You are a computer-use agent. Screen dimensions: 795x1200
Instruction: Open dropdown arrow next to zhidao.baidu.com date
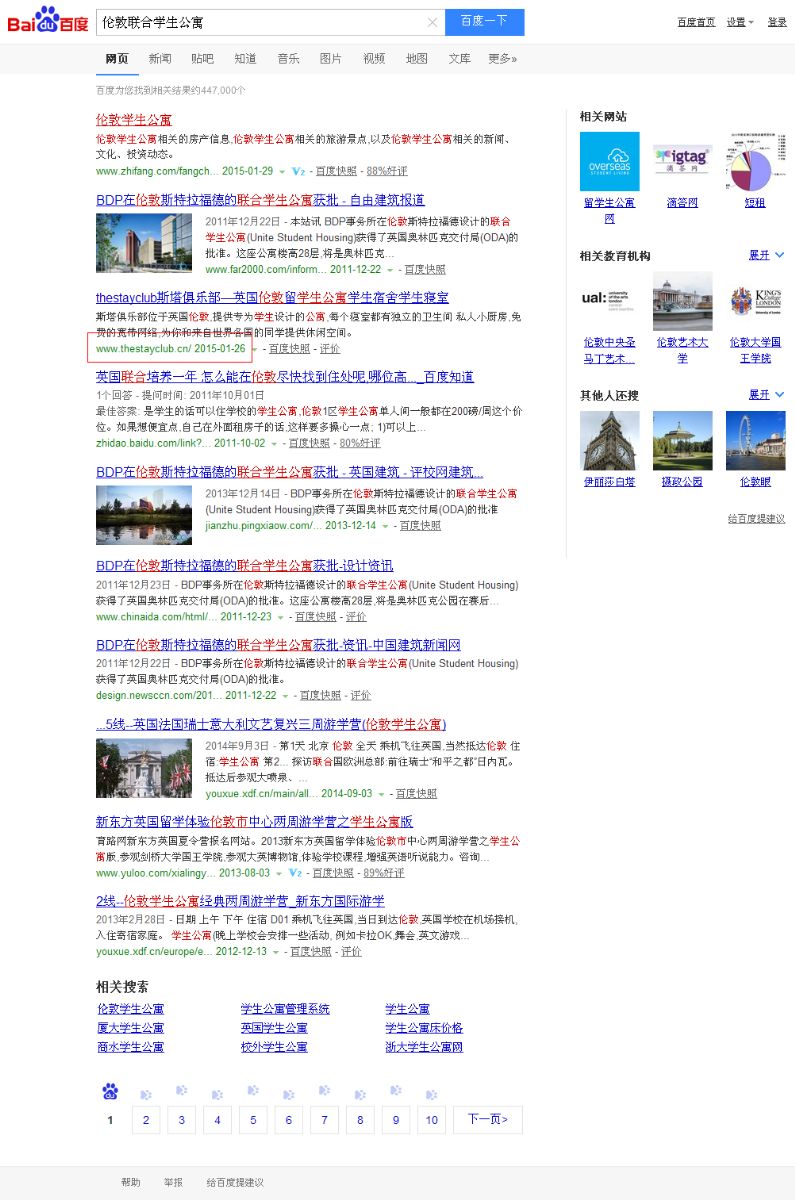(274, 444)
